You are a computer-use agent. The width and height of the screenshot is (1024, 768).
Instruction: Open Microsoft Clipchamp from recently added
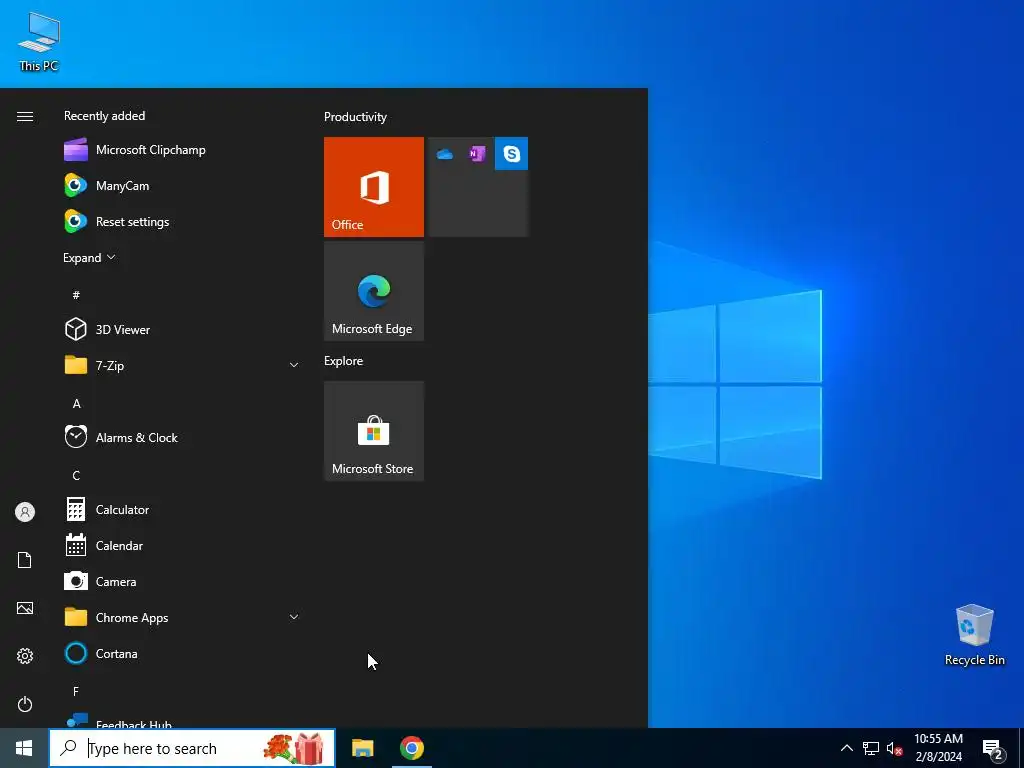[181, 150]
